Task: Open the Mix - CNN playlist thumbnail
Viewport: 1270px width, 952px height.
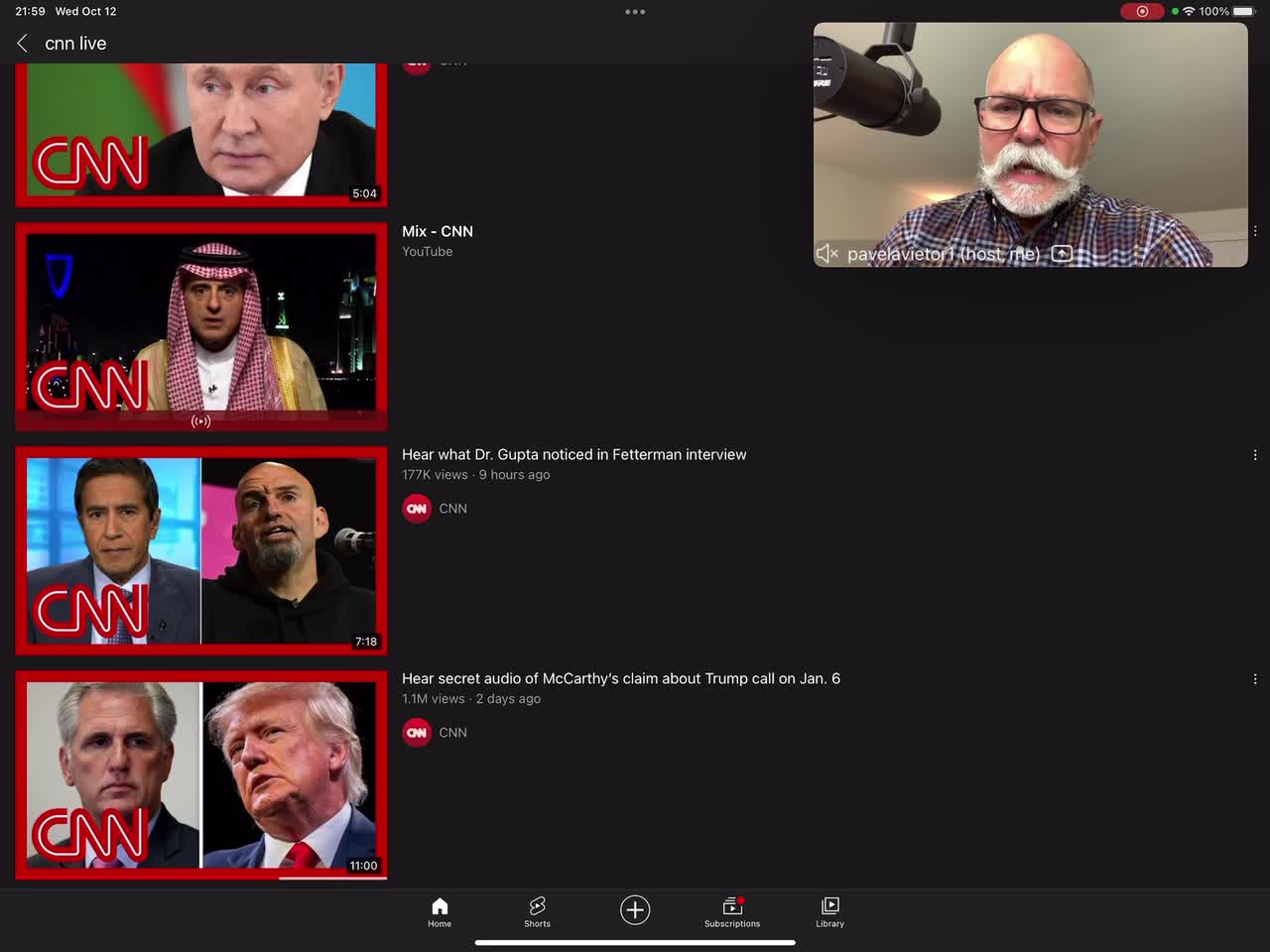Action: (x=201, y=326)
